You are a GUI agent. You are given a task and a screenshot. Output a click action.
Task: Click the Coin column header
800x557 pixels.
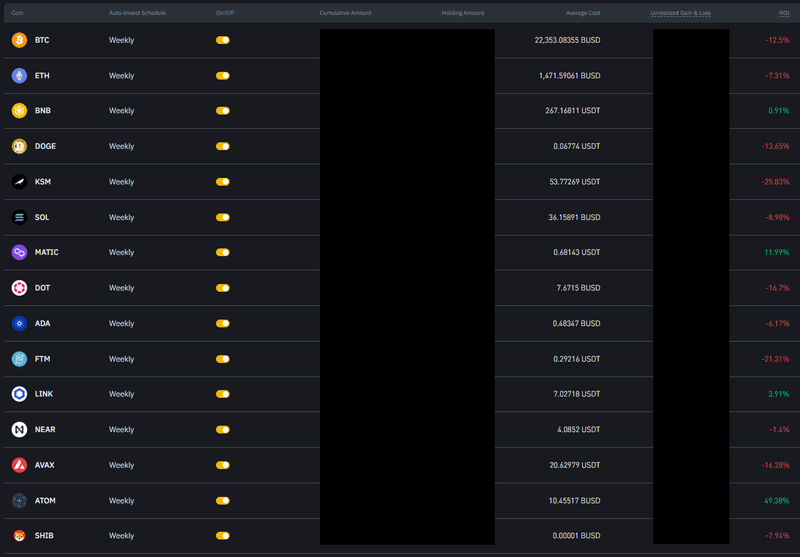(x=17, y=13)
